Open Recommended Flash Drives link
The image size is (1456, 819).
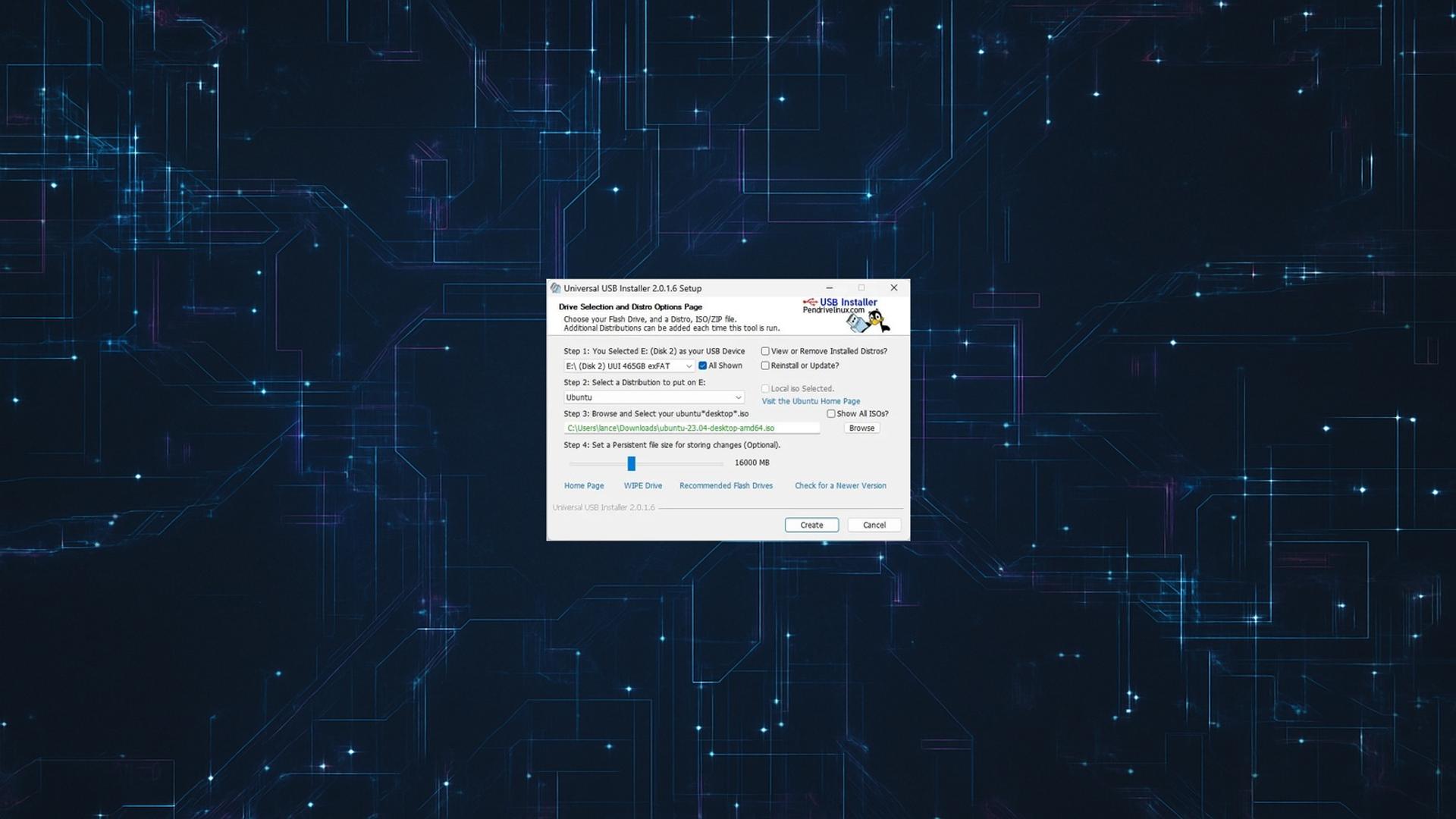tap(726, 486)
